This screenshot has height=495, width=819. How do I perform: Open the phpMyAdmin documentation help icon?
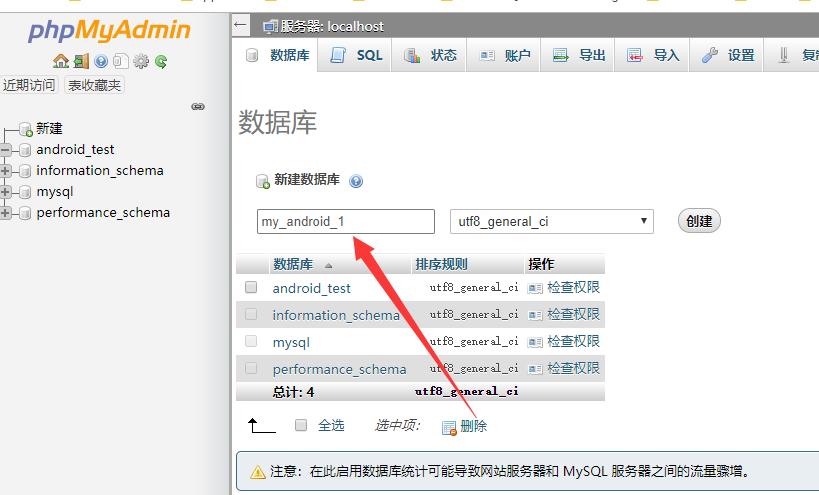click(x=101, y=62)
